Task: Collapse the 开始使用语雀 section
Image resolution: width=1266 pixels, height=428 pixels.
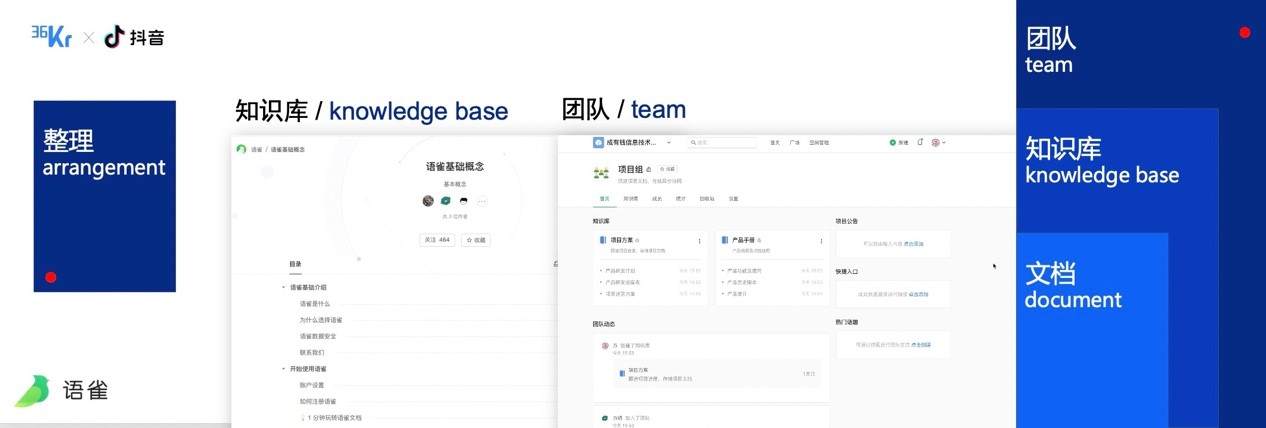Action: (x=284, y=369)
